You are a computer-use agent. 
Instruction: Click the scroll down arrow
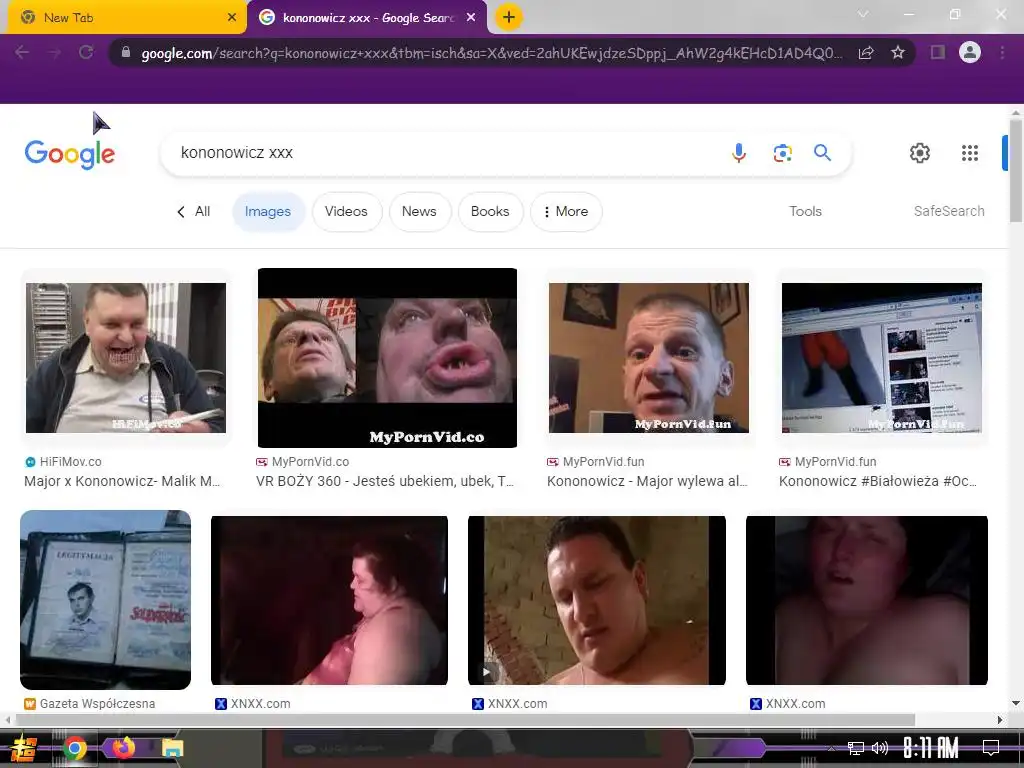pos(1016,703)
